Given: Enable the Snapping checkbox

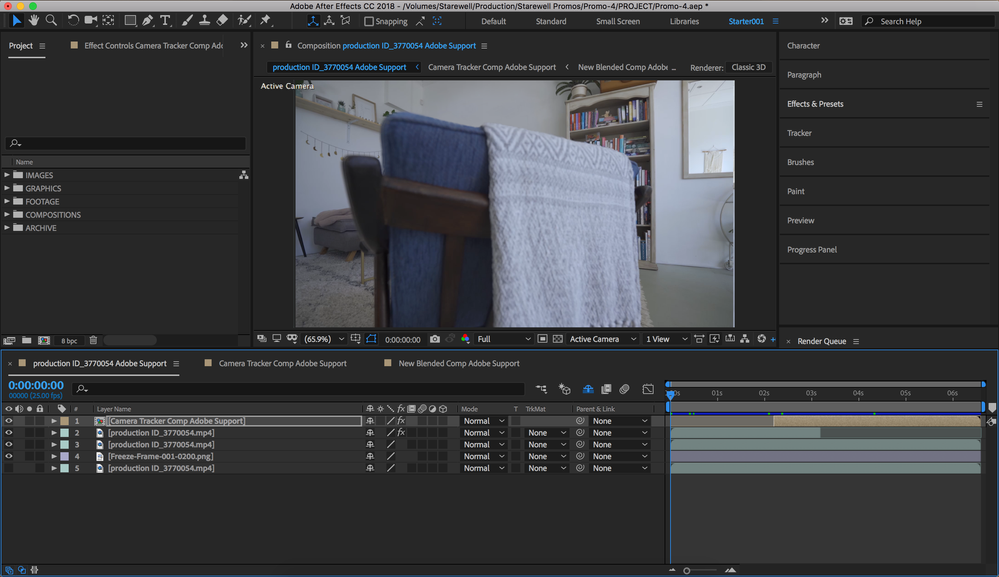Looking at the screenshot, I should tap(369, 21).
